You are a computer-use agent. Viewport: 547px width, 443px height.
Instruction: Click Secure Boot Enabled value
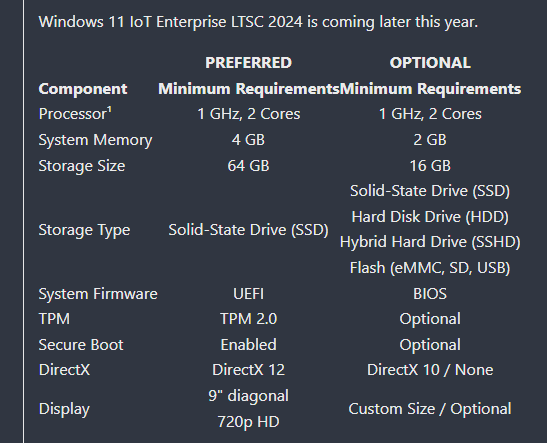[x=248, y=345]
